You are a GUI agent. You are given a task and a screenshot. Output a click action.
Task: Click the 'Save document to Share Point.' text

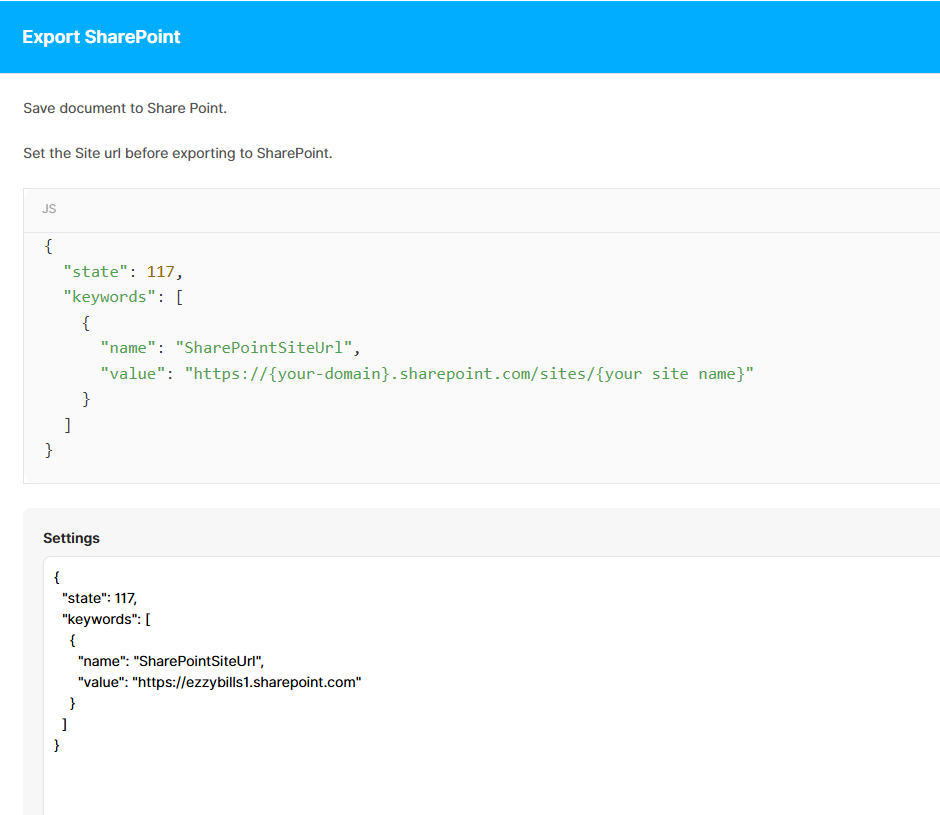point(125,109)
